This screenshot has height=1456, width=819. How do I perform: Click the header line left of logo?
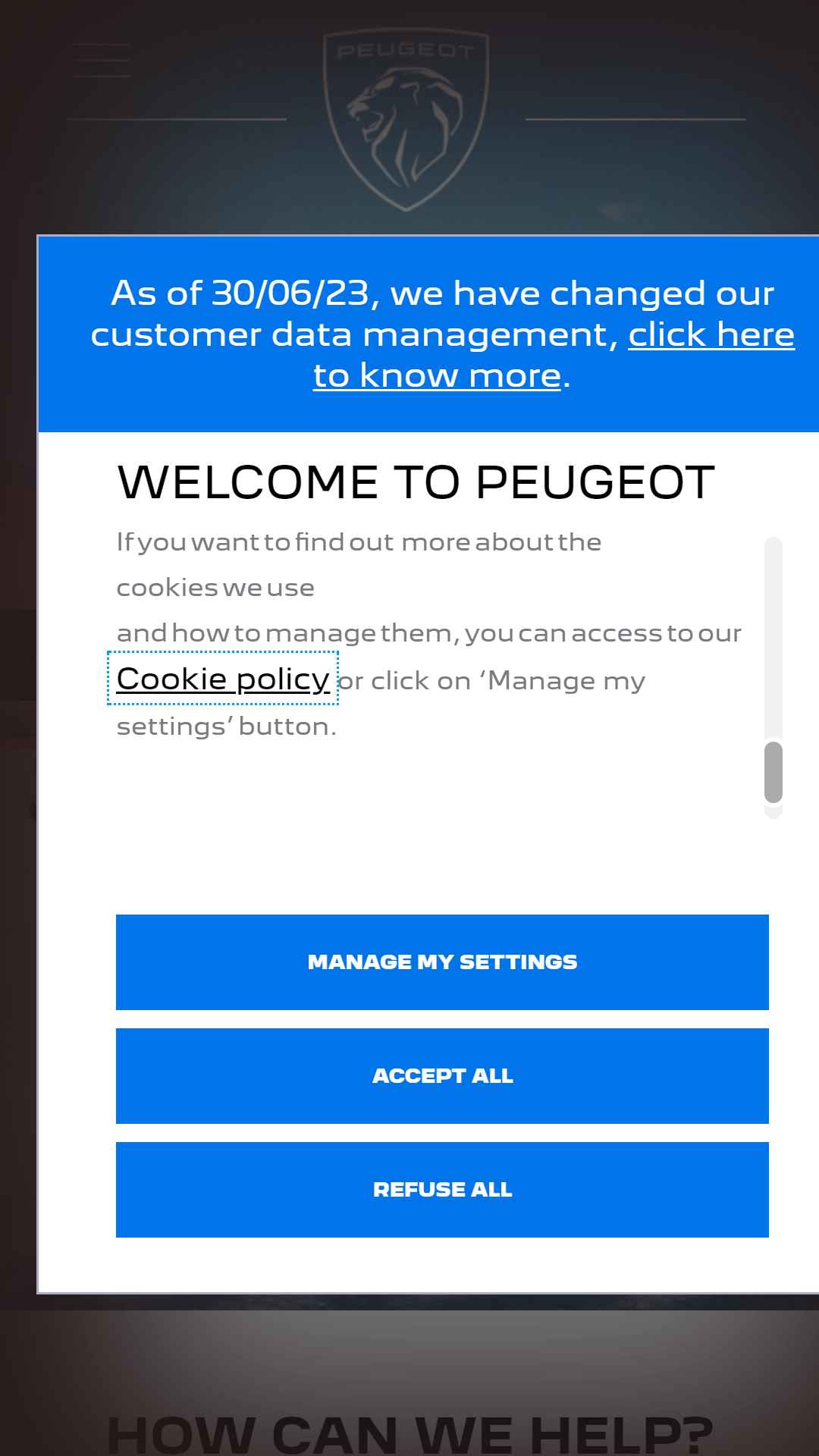pos(177,119)
